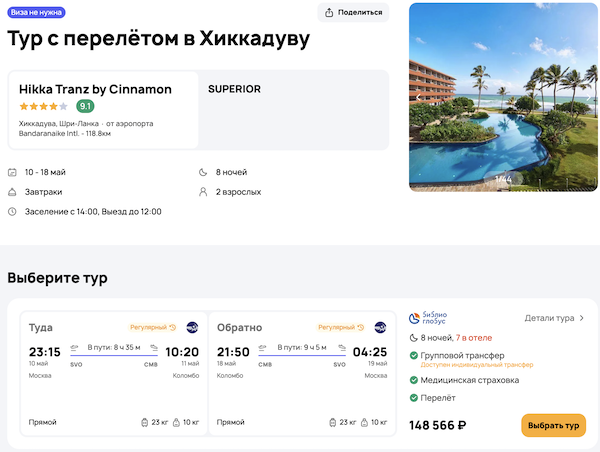The height and width of the screenshot is (452, 600).
Task: Click the Перелёт checkmark
Action: 414,399
